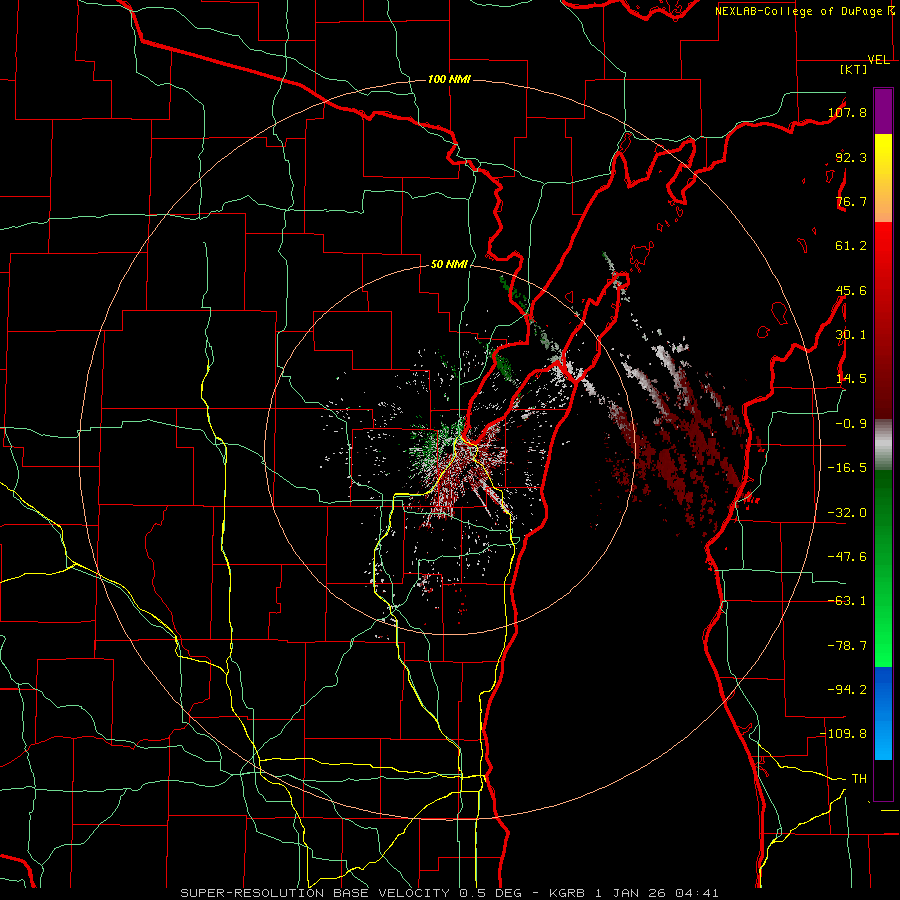Click the -109.8 velocity scale value
Viewport: 900px width, 900px height.
pos(844,734)
